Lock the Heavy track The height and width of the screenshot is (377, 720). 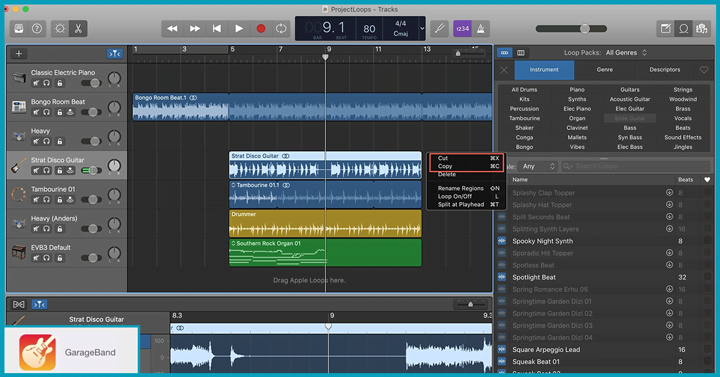[60, 141]
